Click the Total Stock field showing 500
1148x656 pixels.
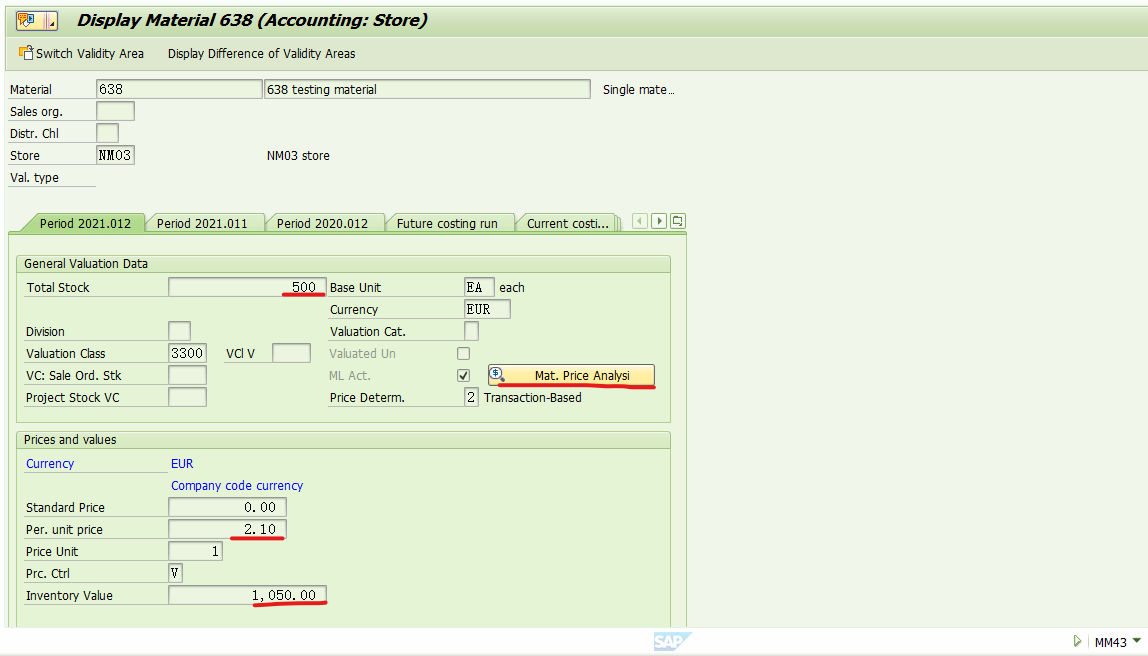pos(246,287)
